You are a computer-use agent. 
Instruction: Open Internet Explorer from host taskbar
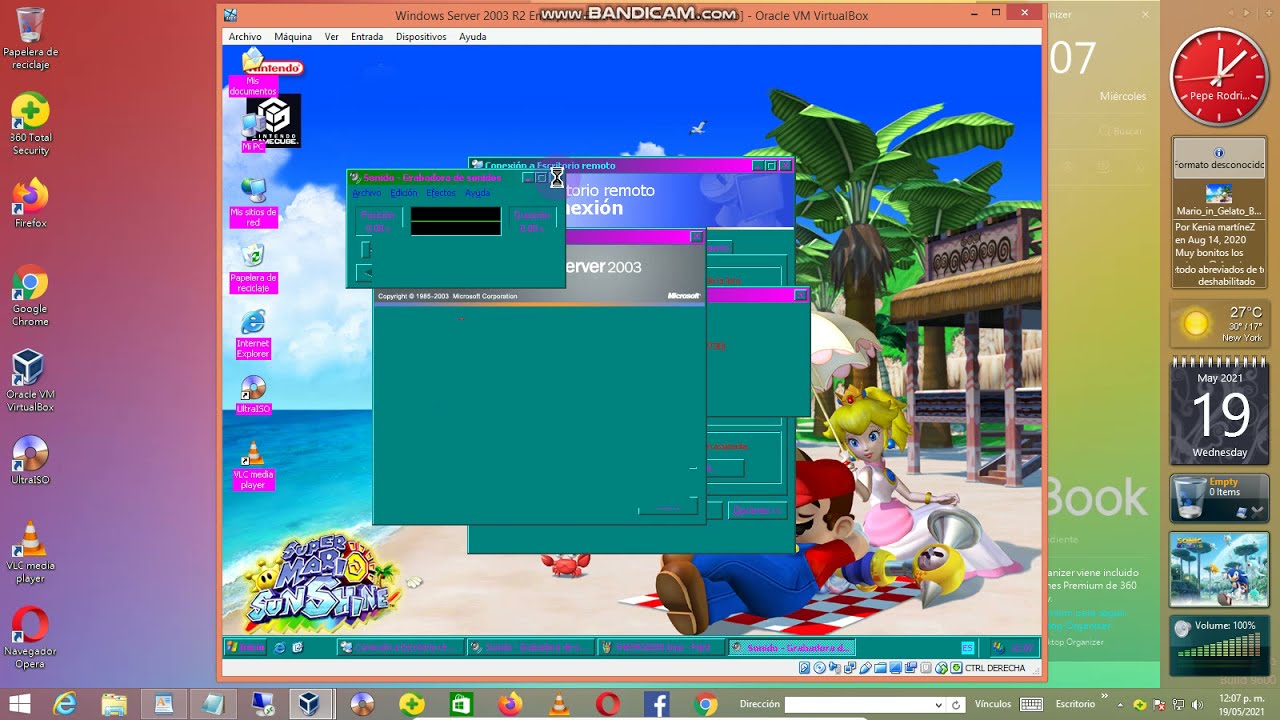pyautogui.click(x=65, y=704)
